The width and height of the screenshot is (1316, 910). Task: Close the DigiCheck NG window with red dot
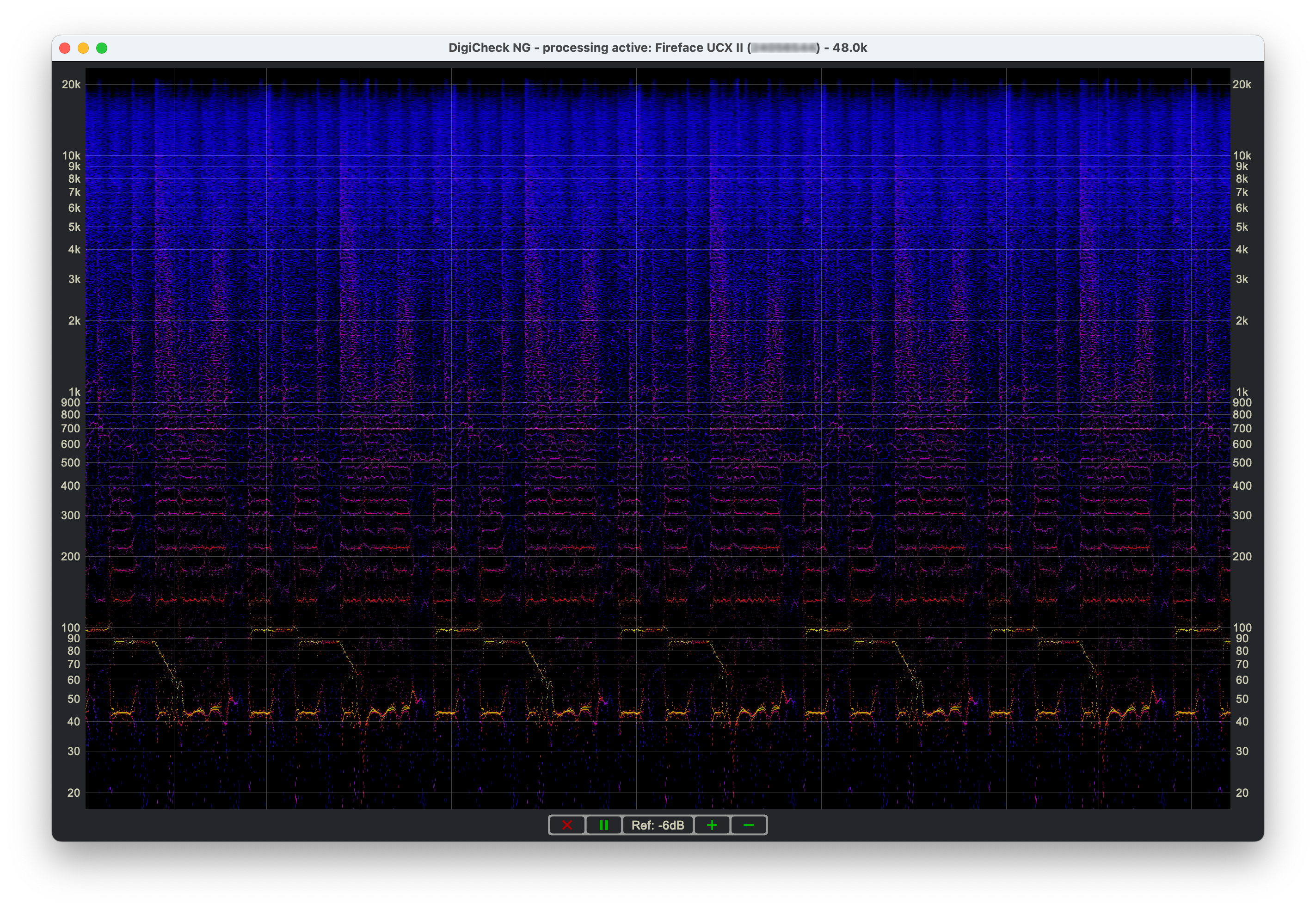coord(65,48)
